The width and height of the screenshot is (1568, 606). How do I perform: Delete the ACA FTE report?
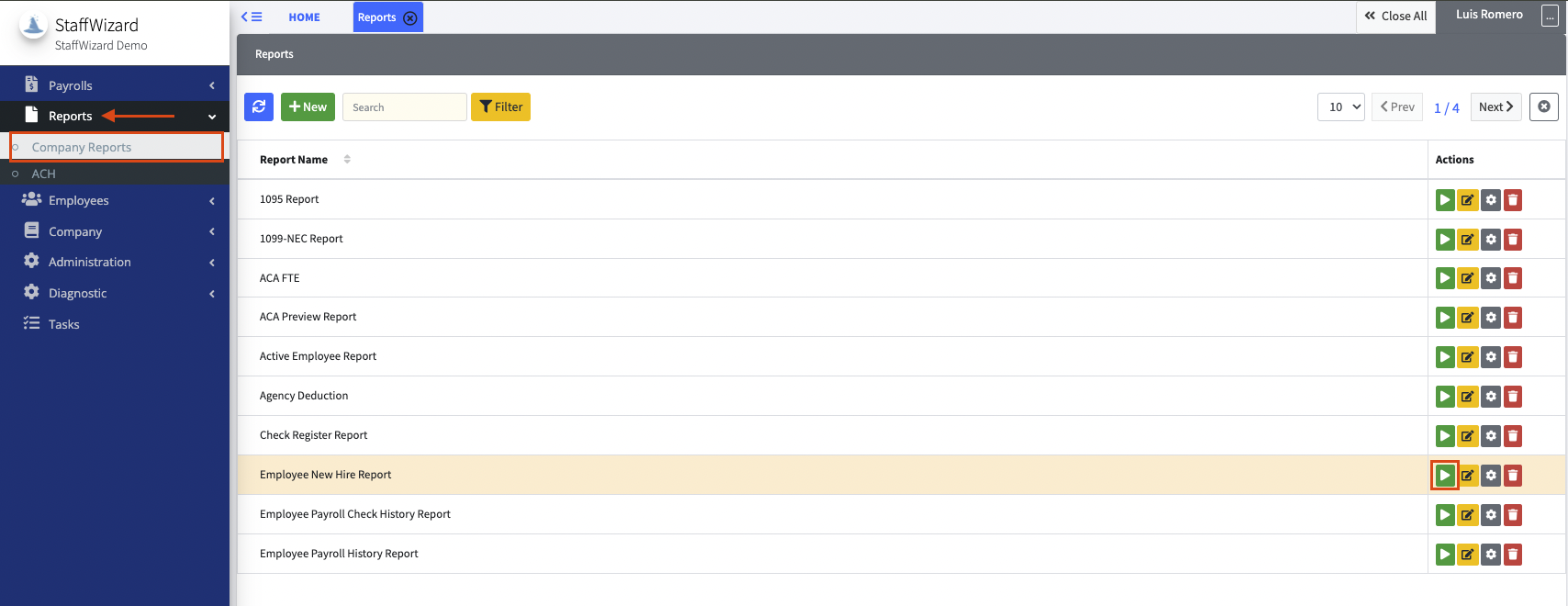point(1513,278)
